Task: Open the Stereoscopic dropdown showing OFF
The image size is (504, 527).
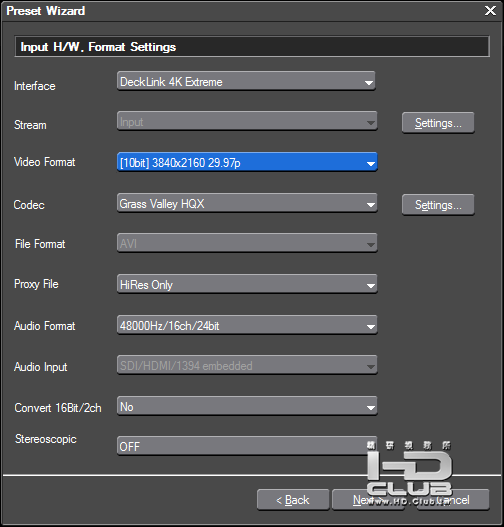Action: click(247, 446)
